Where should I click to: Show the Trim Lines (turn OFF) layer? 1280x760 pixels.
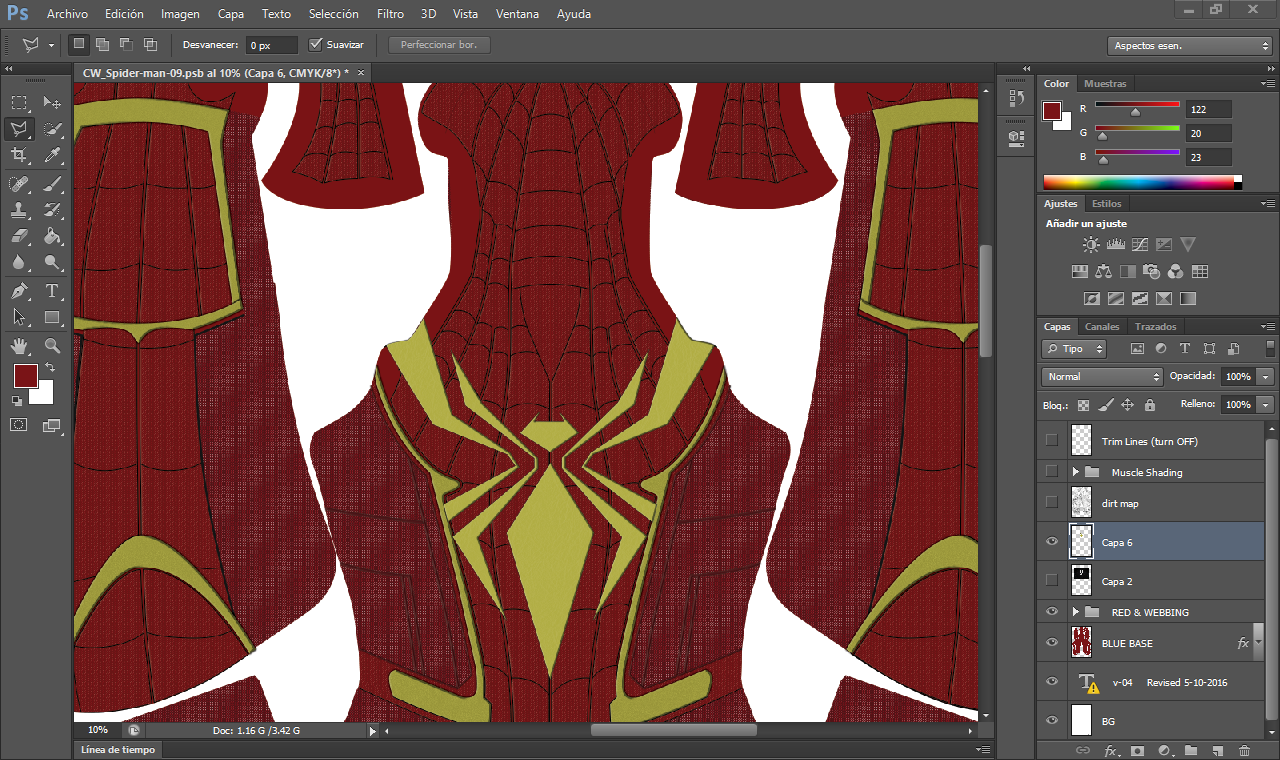pyautogui.click(x=1051, y=440)
